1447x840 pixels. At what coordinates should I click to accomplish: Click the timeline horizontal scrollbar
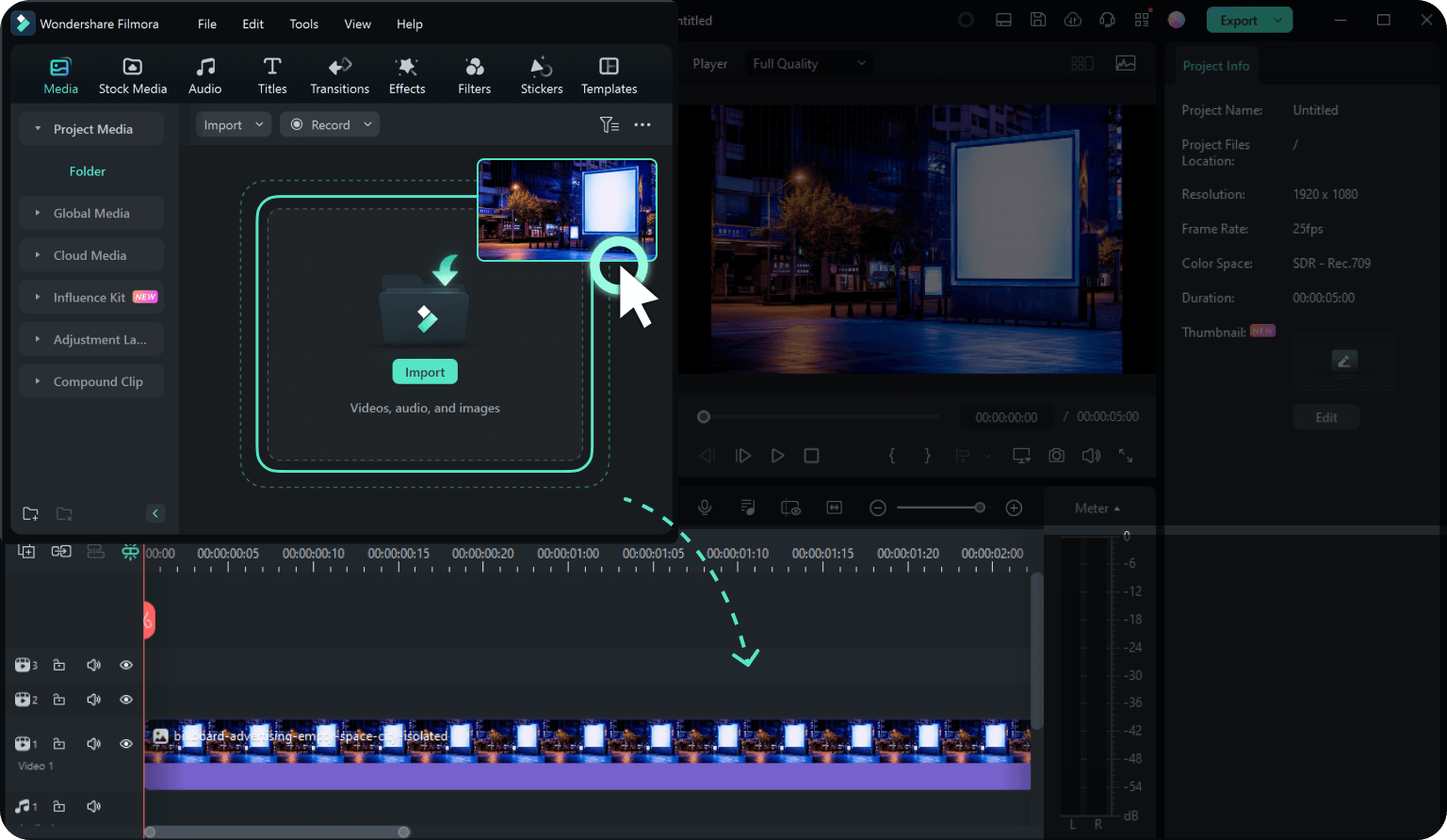click(x=277, y=832)
